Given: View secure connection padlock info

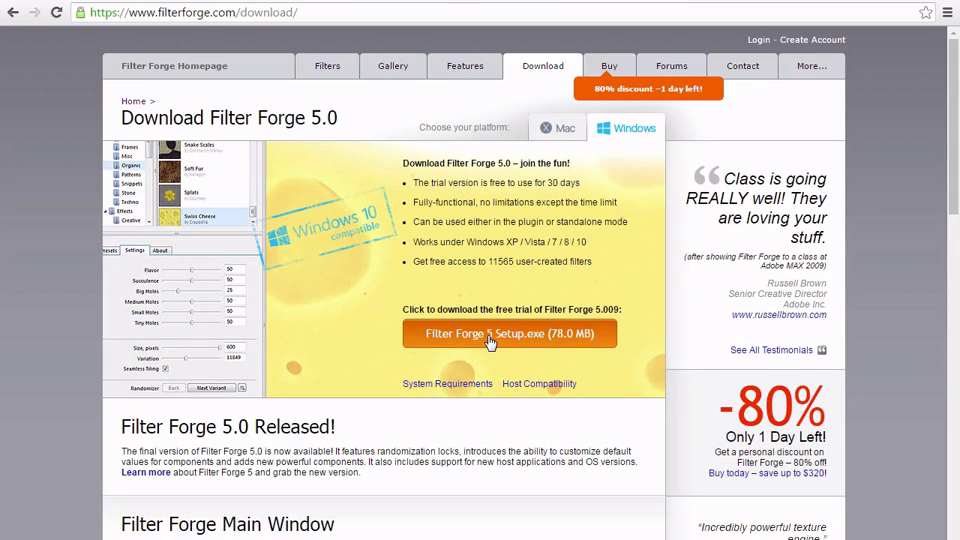Looking at the screenshot, I should [80, 12].
